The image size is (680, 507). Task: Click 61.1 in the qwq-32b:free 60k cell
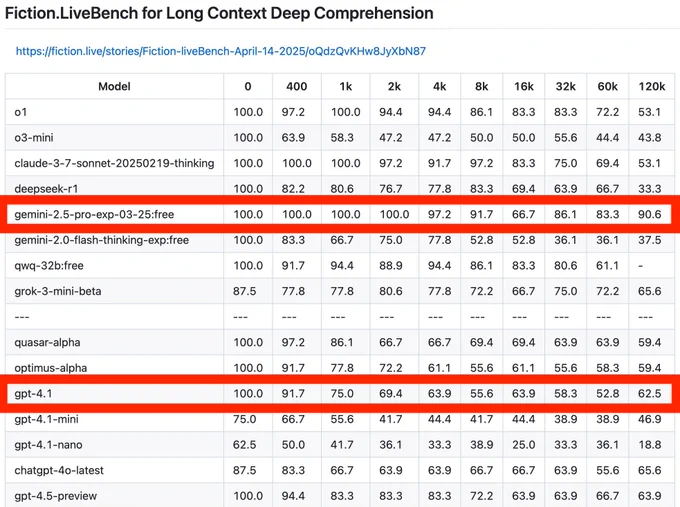pyautogui.click(x=607, y=265)
